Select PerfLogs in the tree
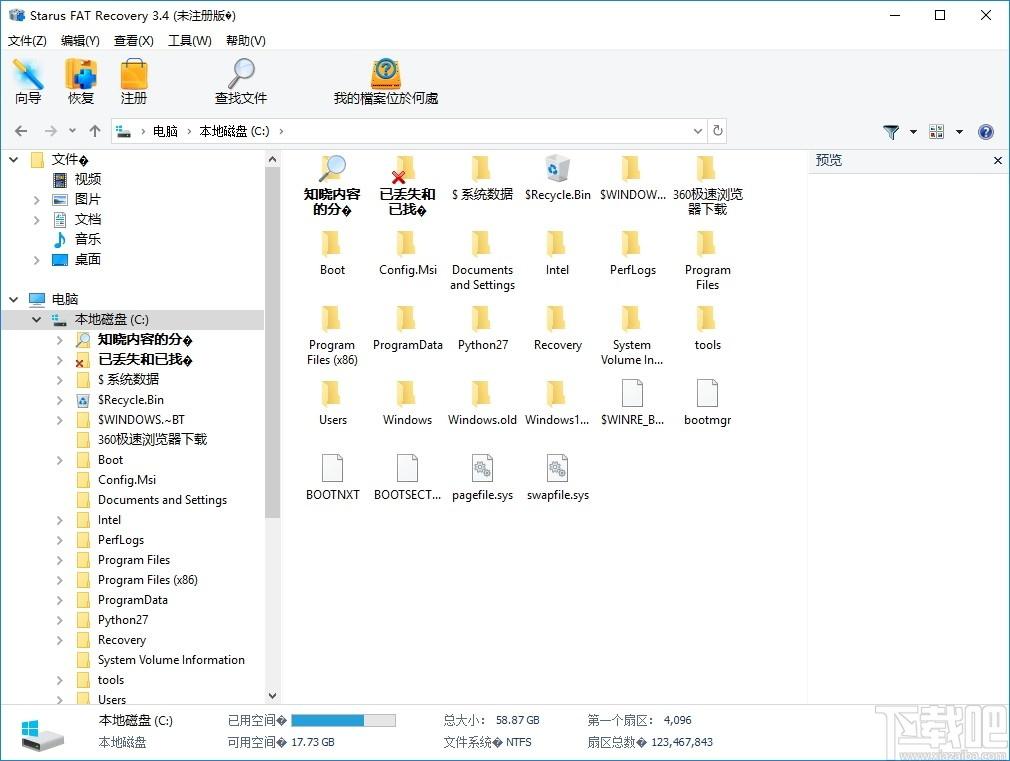The width and height of the screenshot is (1010, 761). pyautogui.click(x=121, y=540)
